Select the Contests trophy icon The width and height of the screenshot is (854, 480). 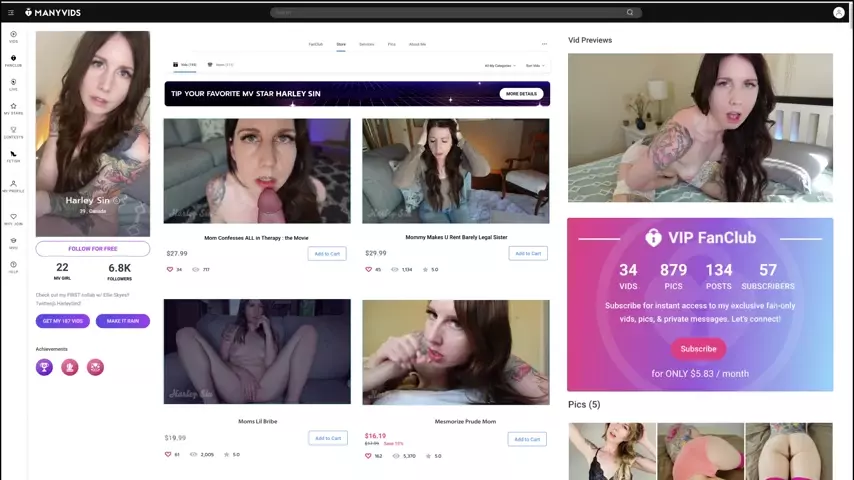tap(13, 132)
